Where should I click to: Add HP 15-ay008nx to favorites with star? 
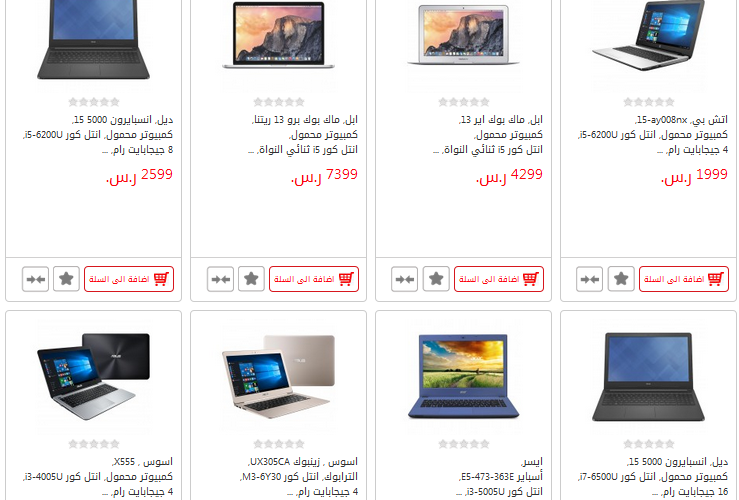(621, 279)
